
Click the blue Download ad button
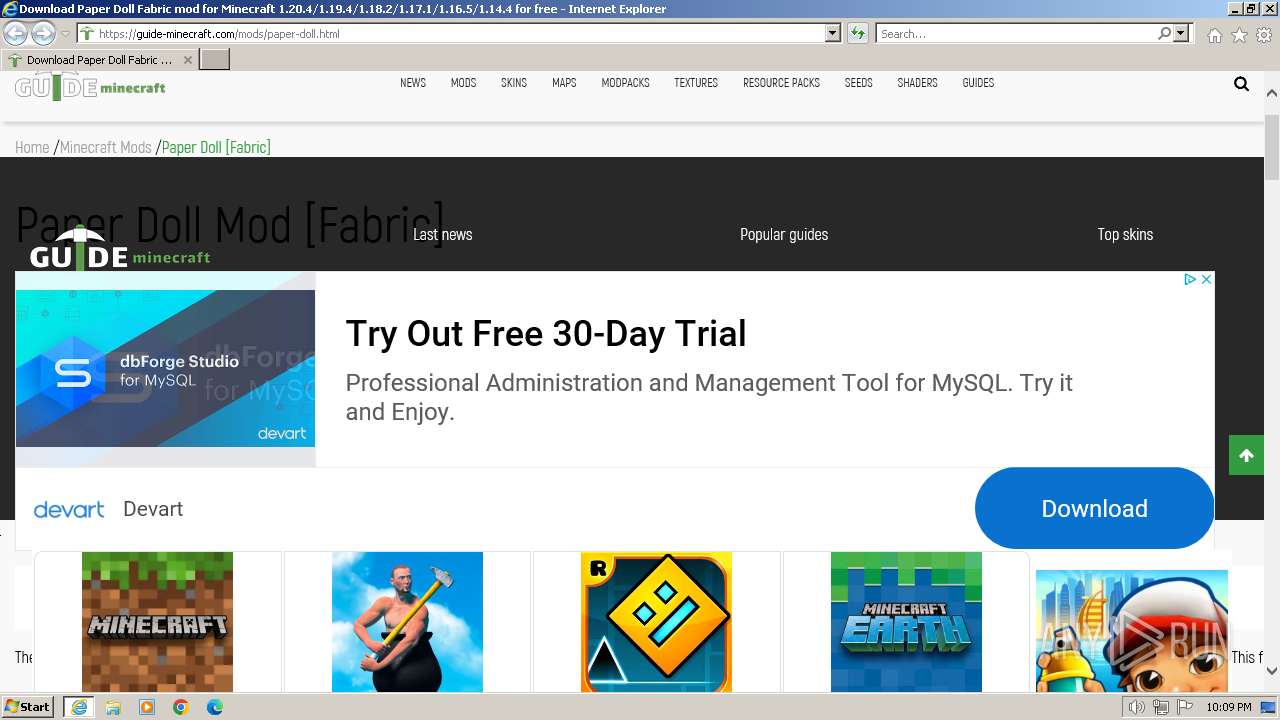click(x=1094, y=508)
